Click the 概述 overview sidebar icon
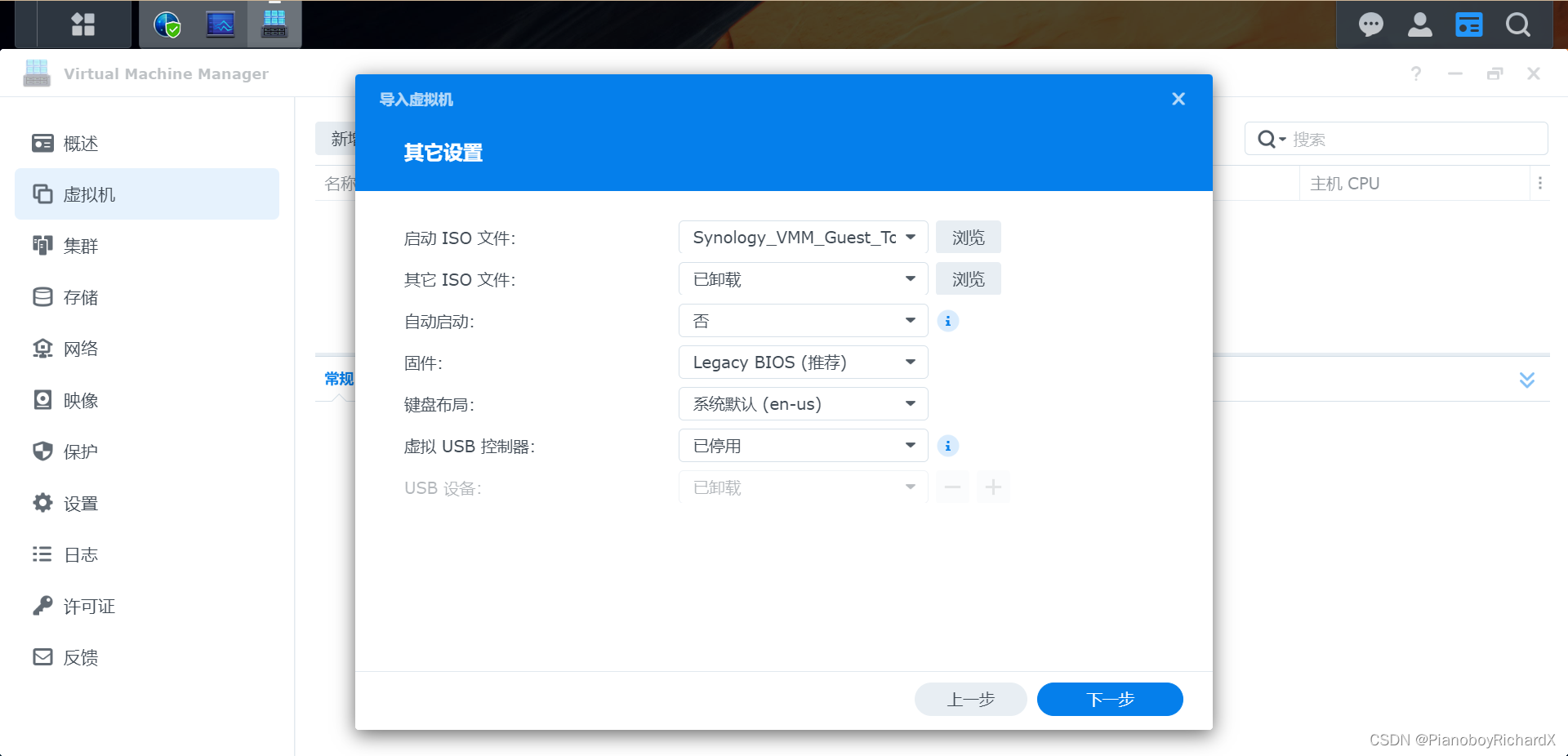 click(x=42, y=144)
